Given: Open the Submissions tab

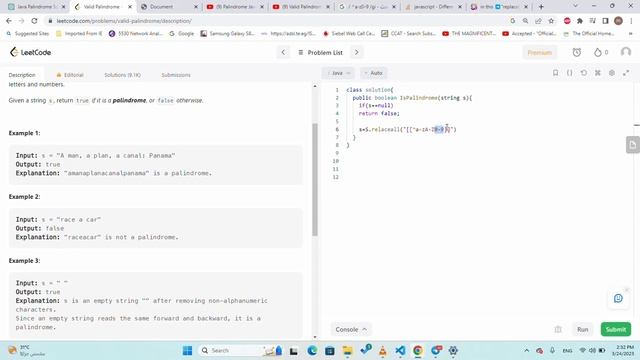Looking at the screenshot, I should click(x=176, y=75).
